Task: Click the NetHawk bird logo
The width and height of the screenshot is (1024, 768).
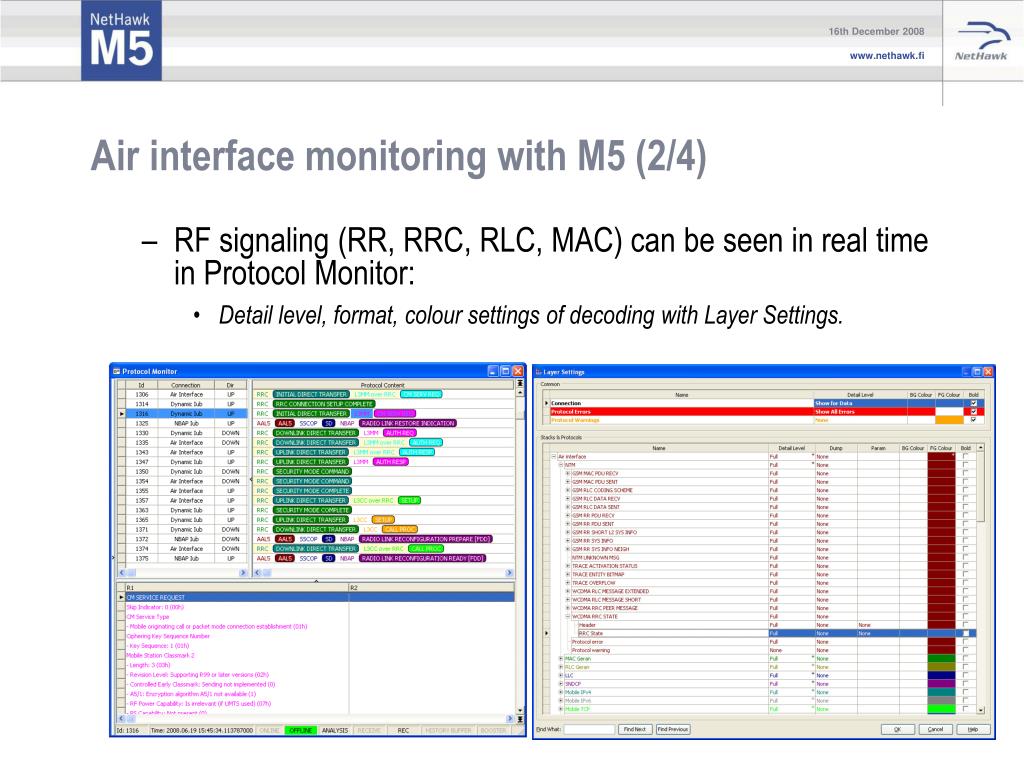Action: tap(982, 40)
